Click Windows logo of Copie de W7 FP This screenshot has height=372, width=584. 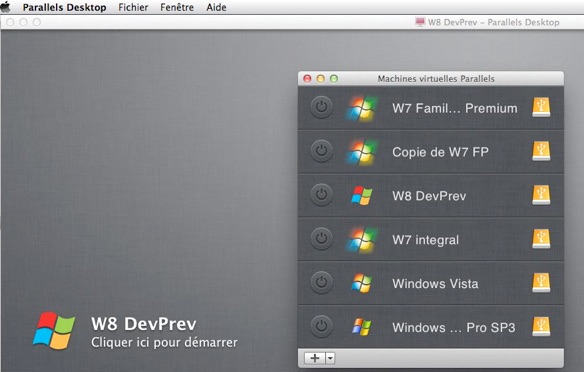362,152
